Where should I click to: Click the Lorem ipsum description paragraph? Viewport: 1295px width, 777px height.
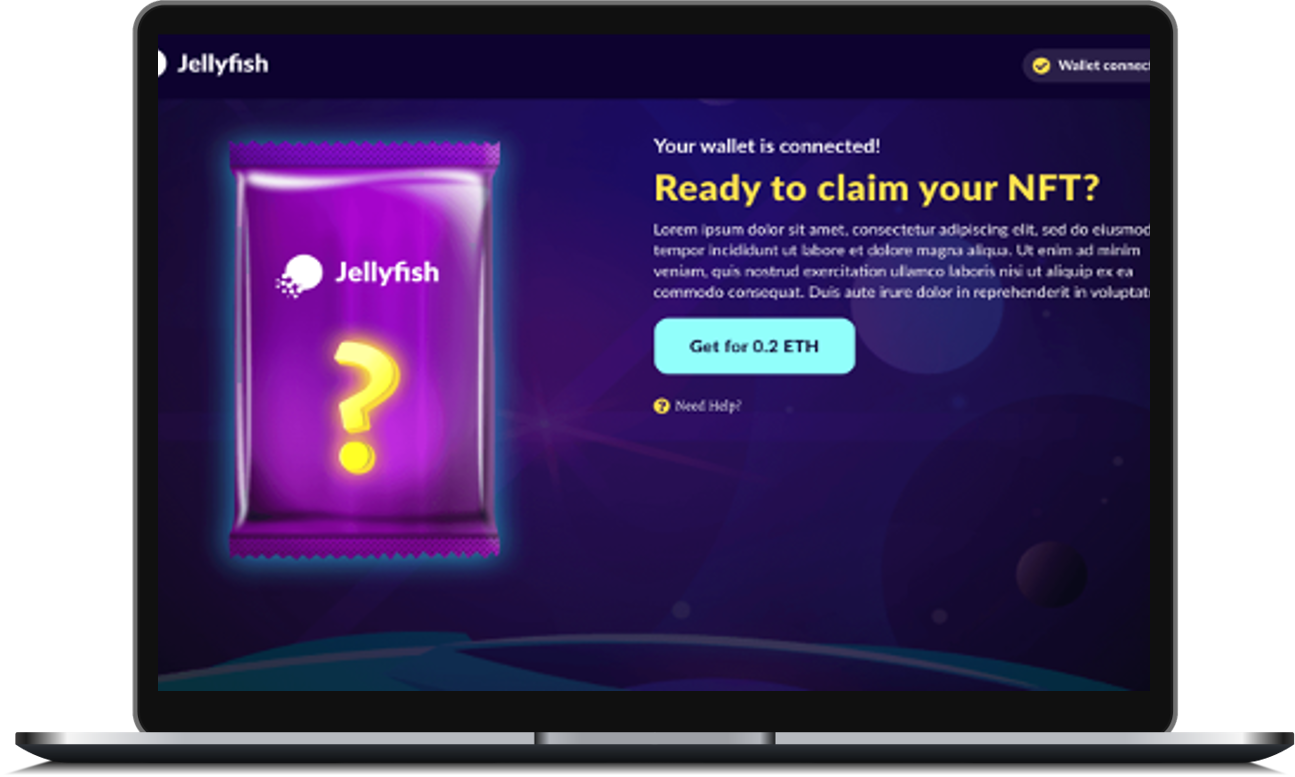pos(902,260)
